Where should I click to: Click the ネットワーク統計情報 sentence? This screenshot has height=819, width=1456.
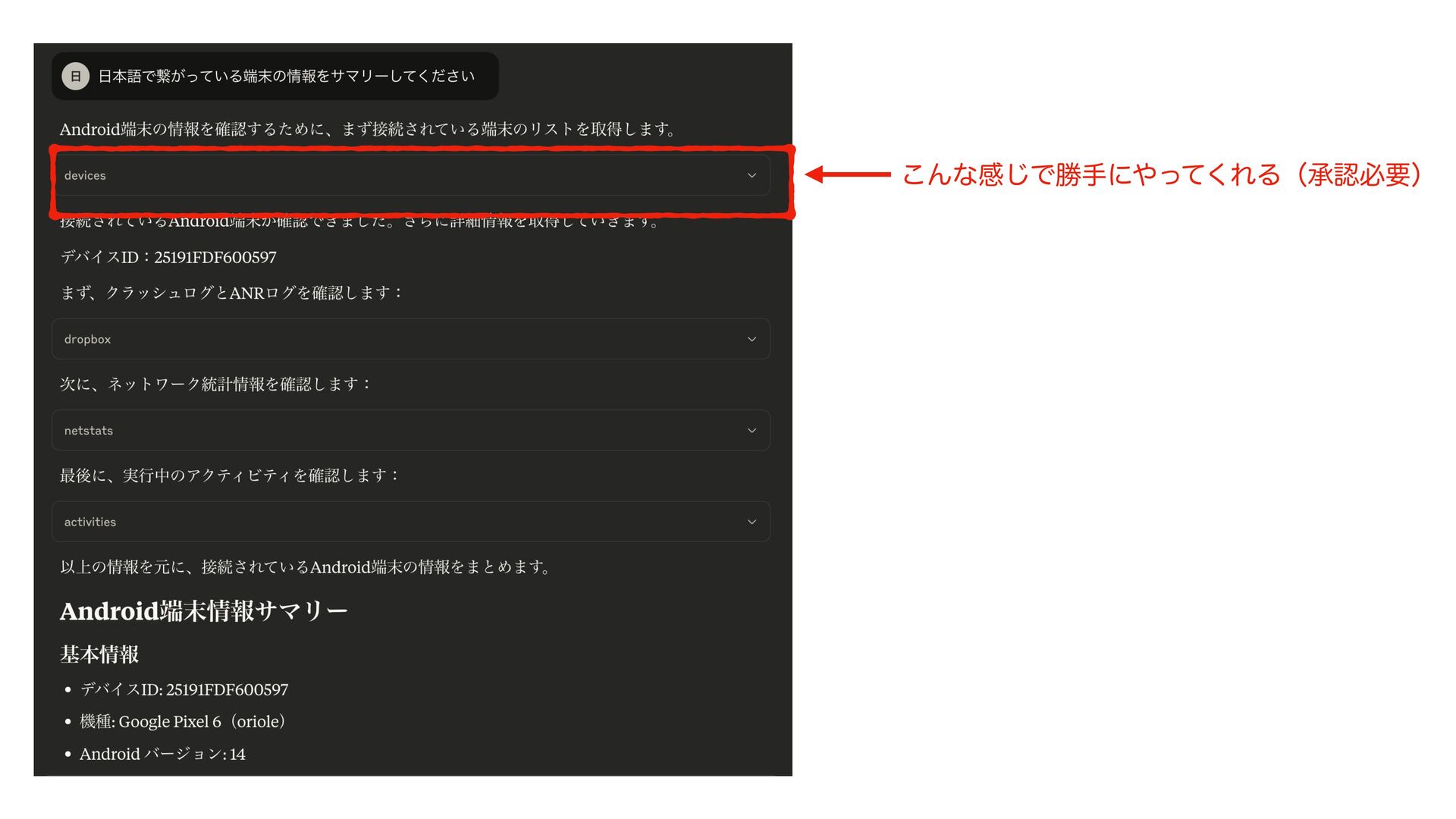pyautogui.click(x=215, y=384)
